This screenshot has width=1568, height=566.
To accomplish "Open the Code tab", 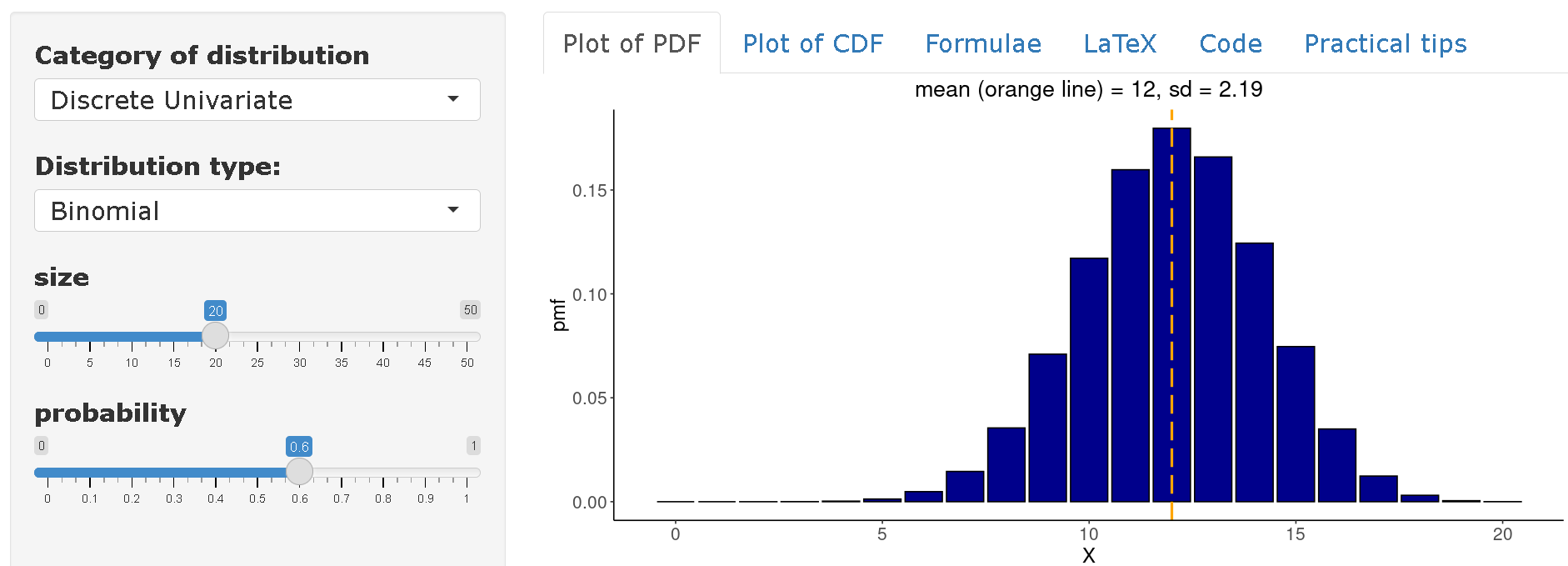I will tap(1231, 43).
